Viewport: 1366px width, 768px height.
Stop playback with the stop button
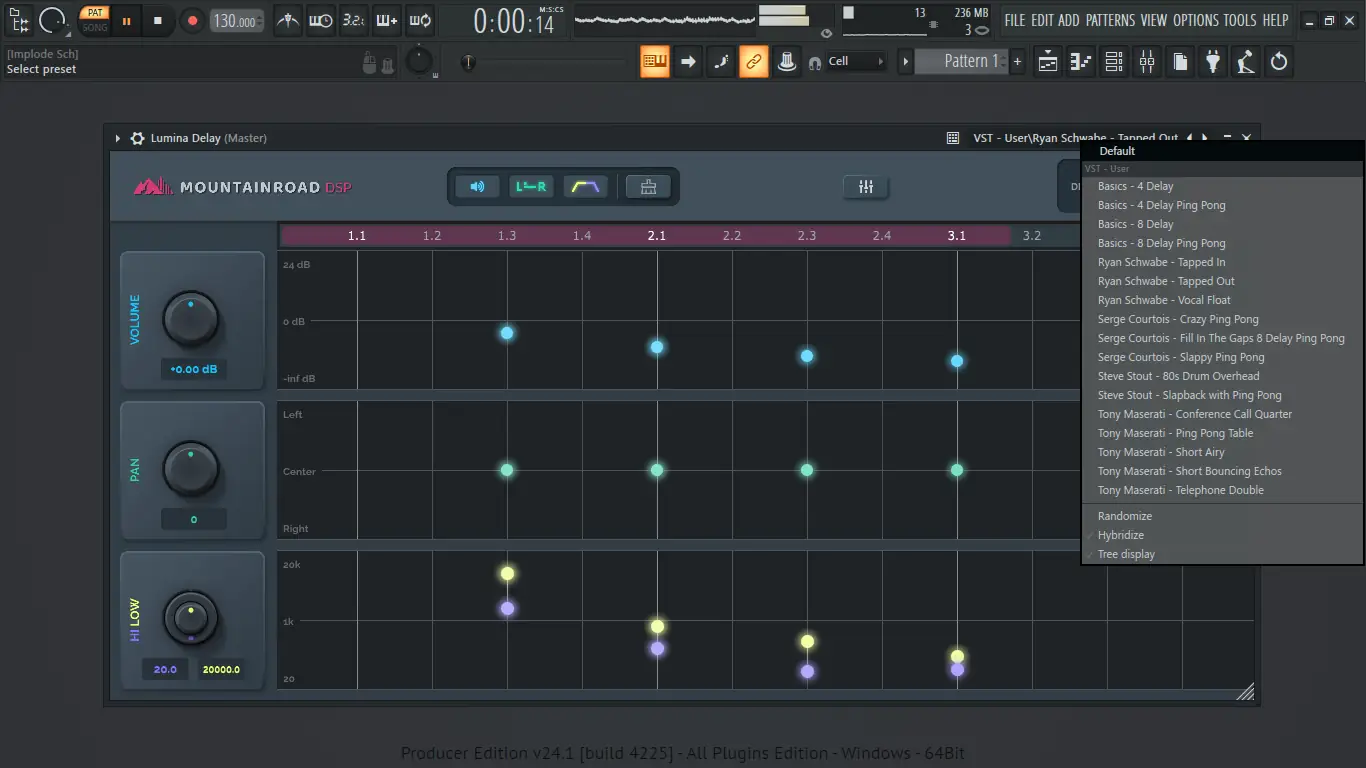tap(158, 20)
